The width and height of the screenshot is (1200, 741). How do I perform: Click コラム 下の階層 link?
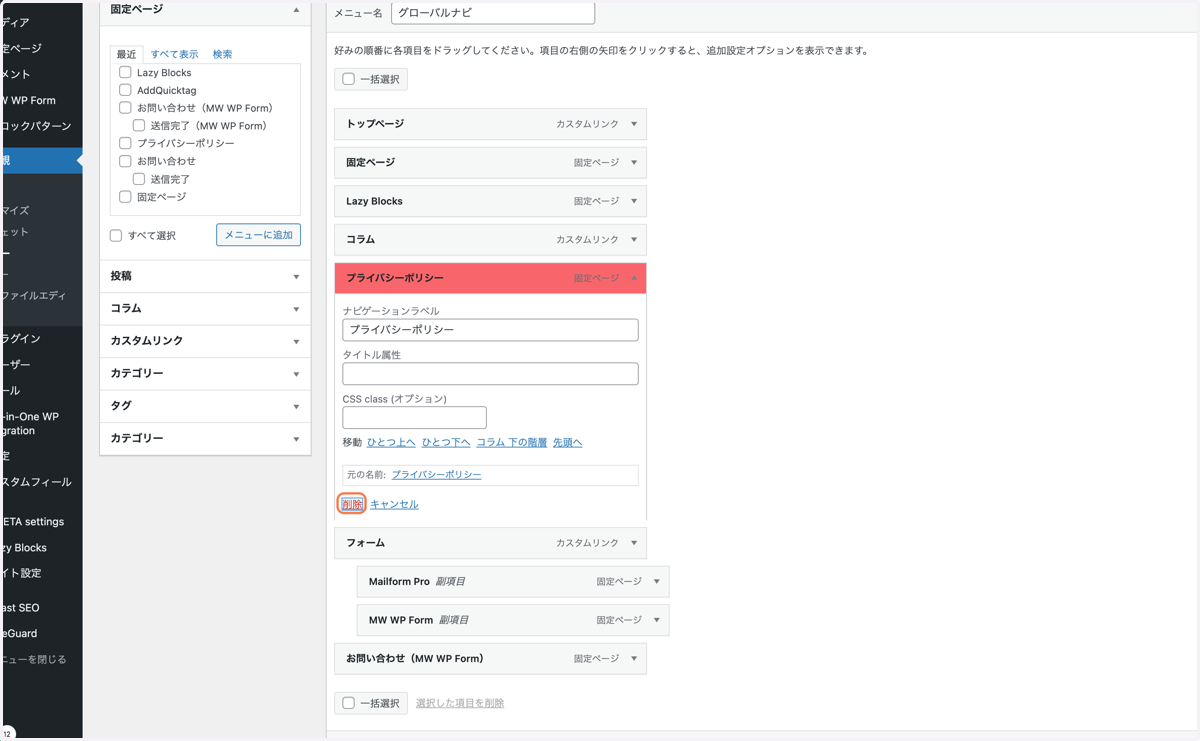(512, 442)
